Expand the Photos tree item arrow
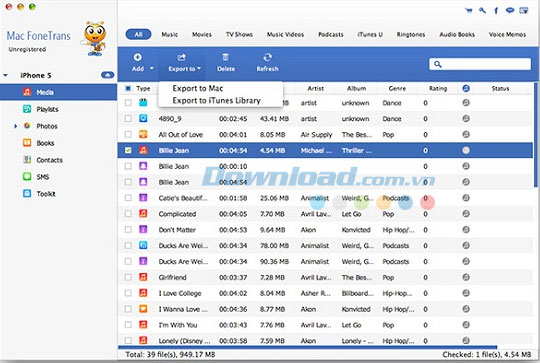 (15, 126)
